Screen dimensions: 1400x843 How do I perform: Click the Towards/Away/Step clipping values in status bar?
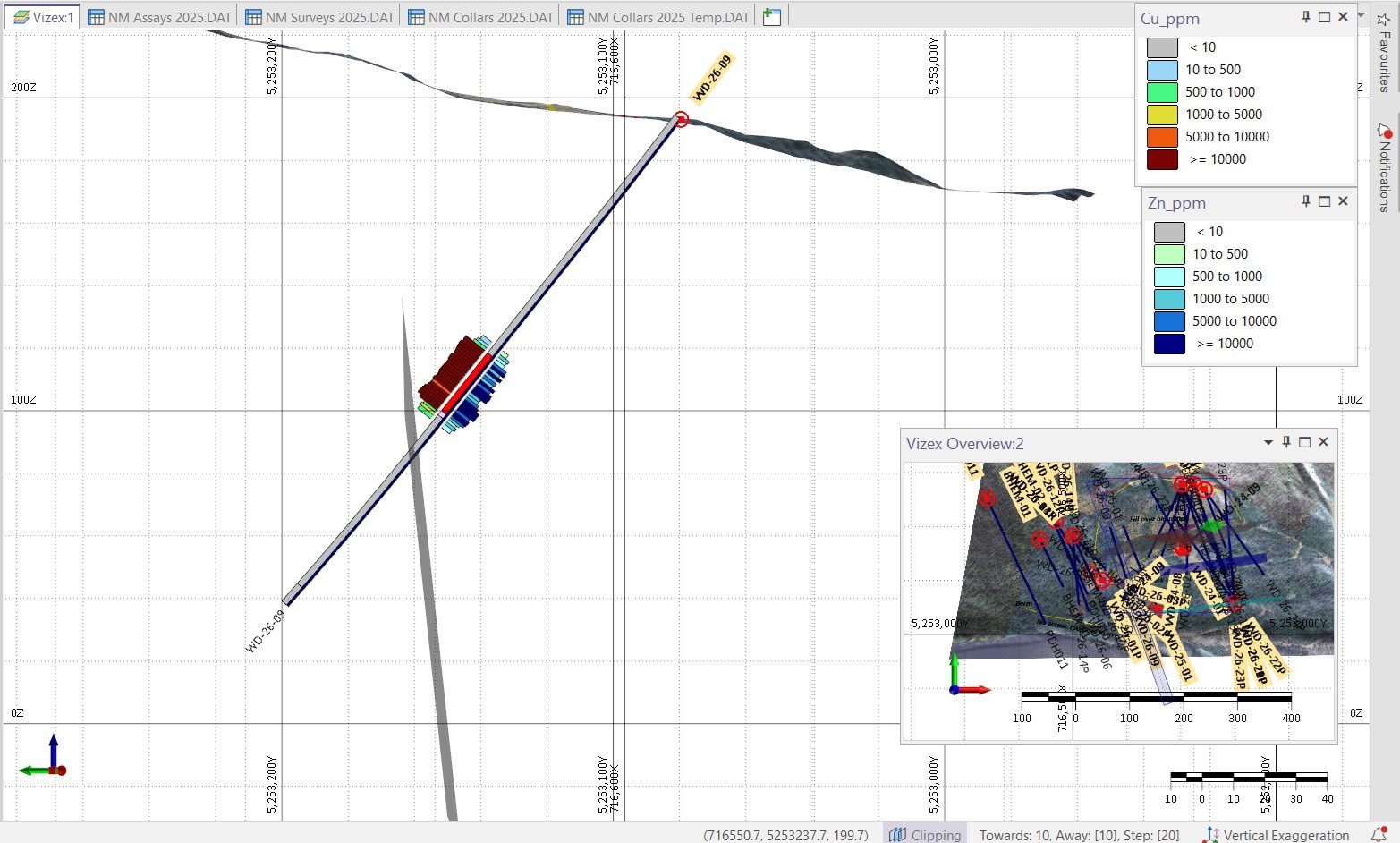pyautogui.click(x=1079, y=835)
